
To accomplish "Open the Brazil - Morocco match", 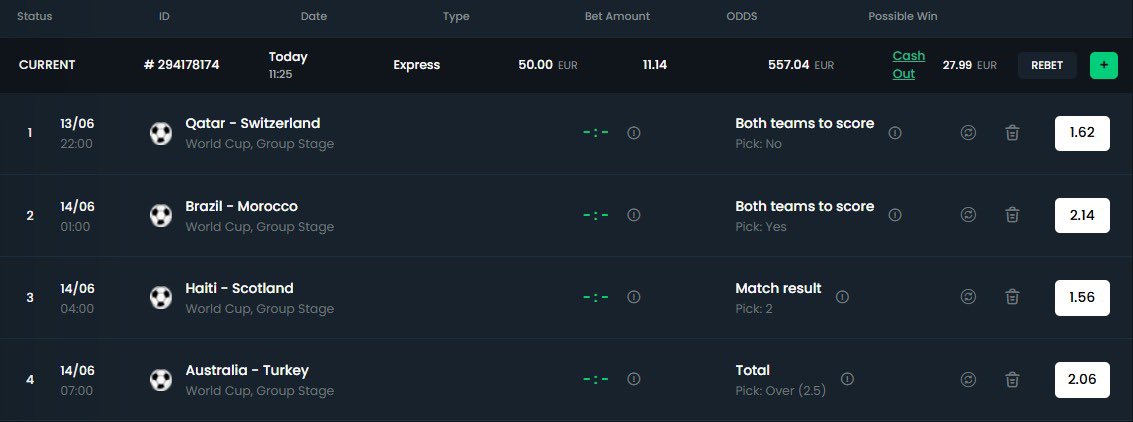I will [x=241, y=207].
